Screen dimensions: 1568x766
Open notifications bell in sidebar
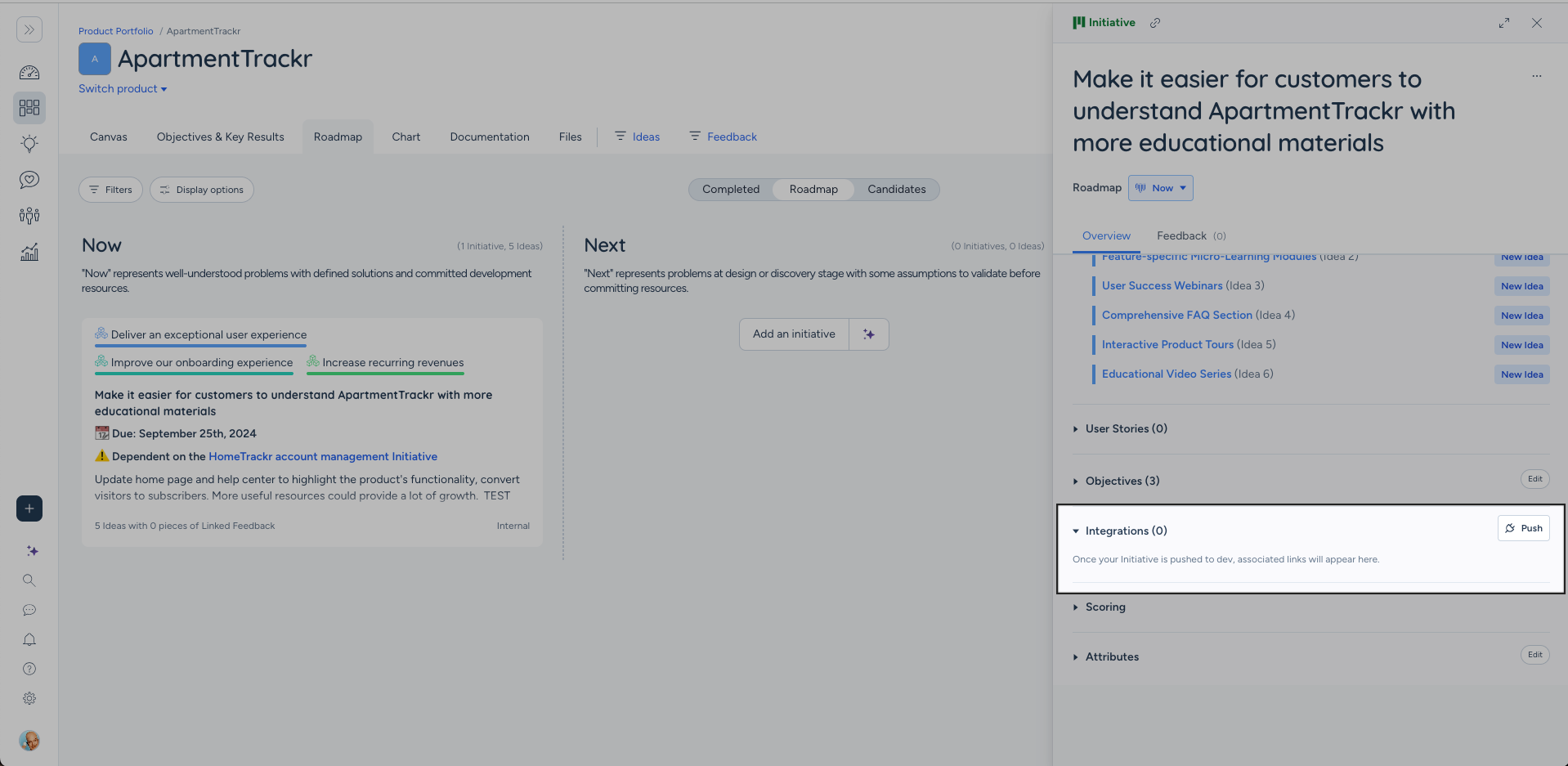pyautogui.click(x=29, y=639)
